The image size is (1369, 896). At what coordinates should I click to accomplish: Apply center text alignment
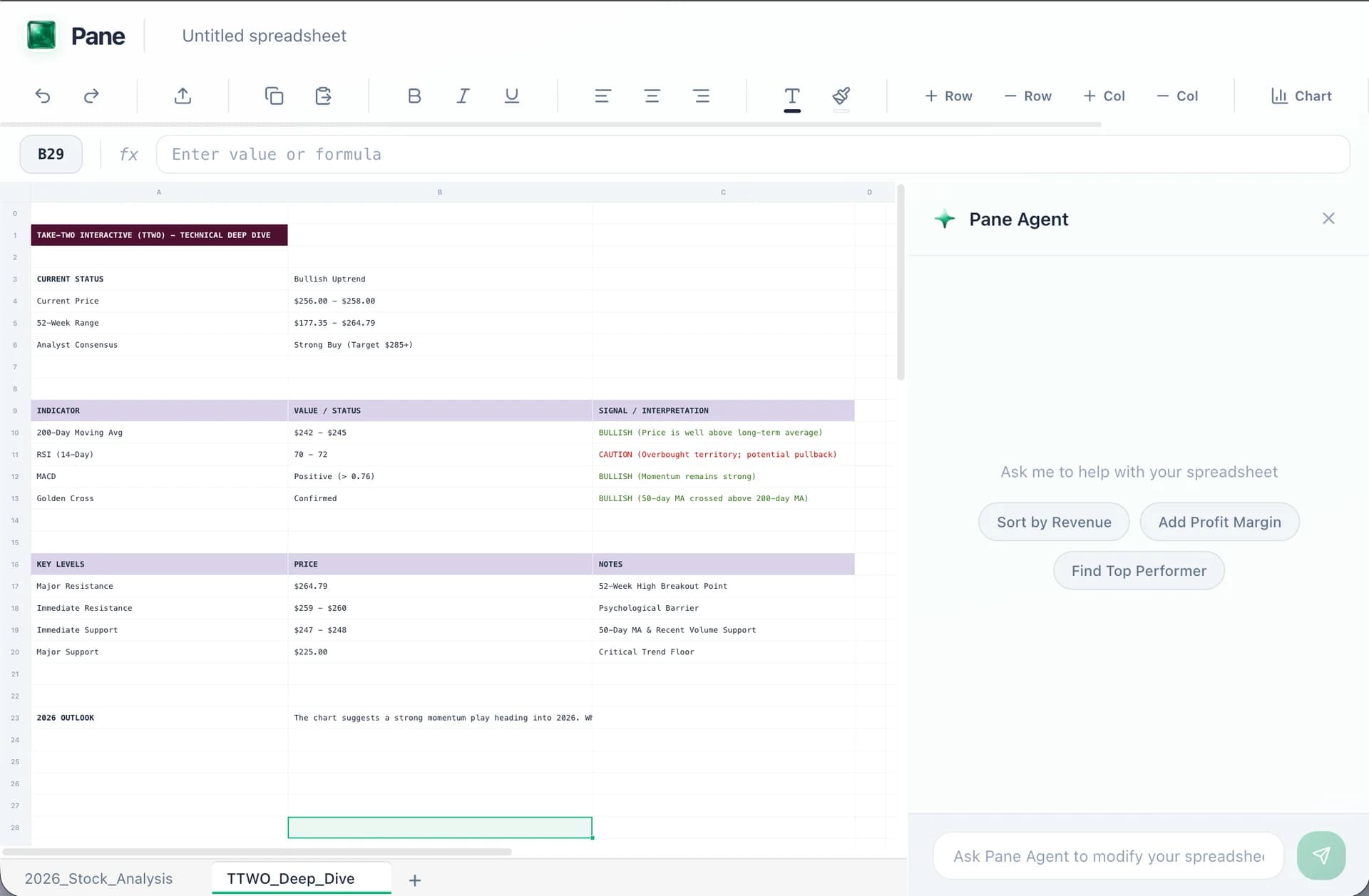651,96
